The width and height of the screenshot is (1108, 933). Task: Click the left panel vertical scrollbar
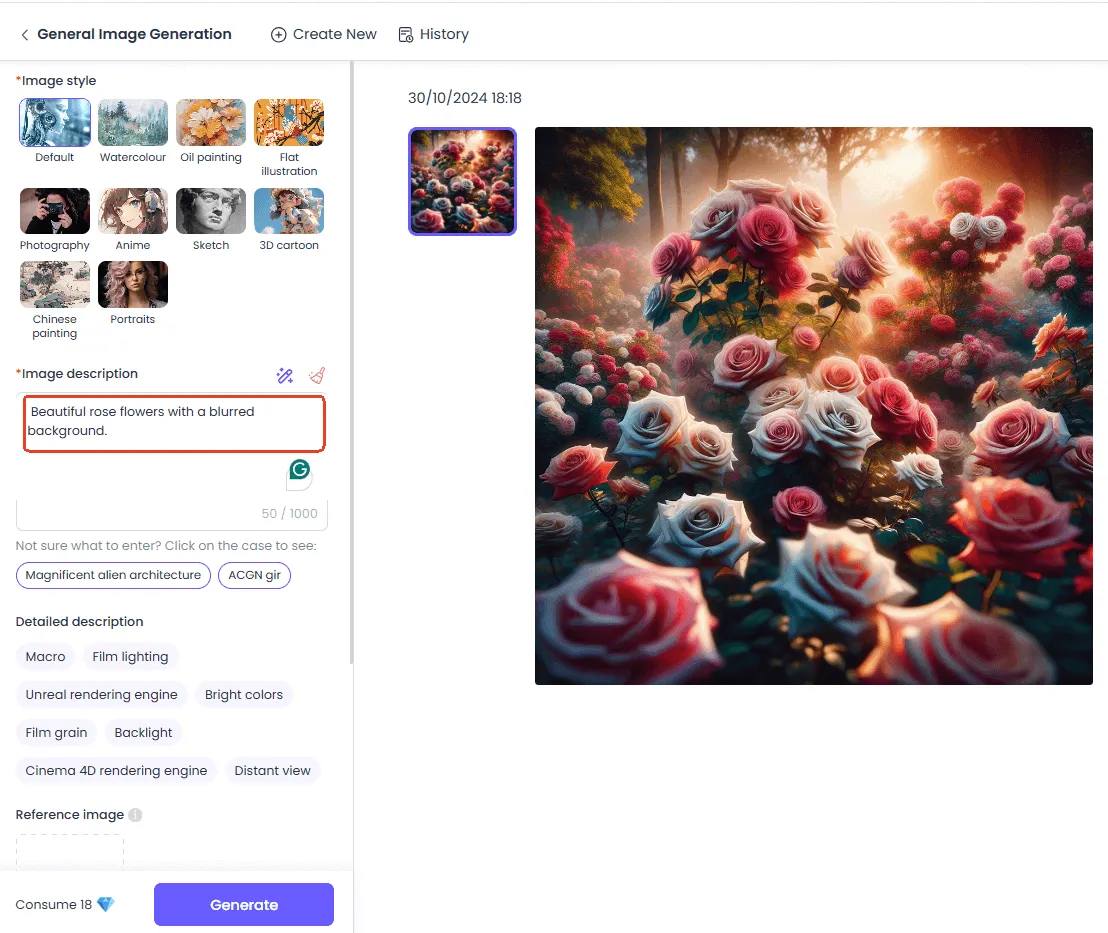point(351,364)
